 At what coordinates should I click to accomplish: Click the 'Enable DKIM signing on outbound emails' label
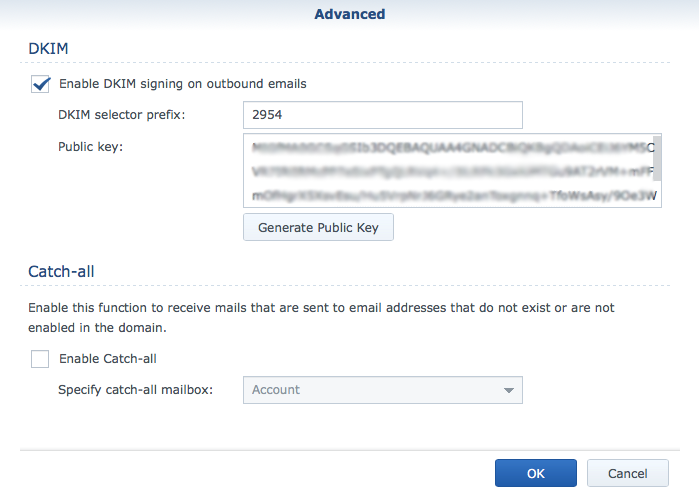[x=183, y=84]
